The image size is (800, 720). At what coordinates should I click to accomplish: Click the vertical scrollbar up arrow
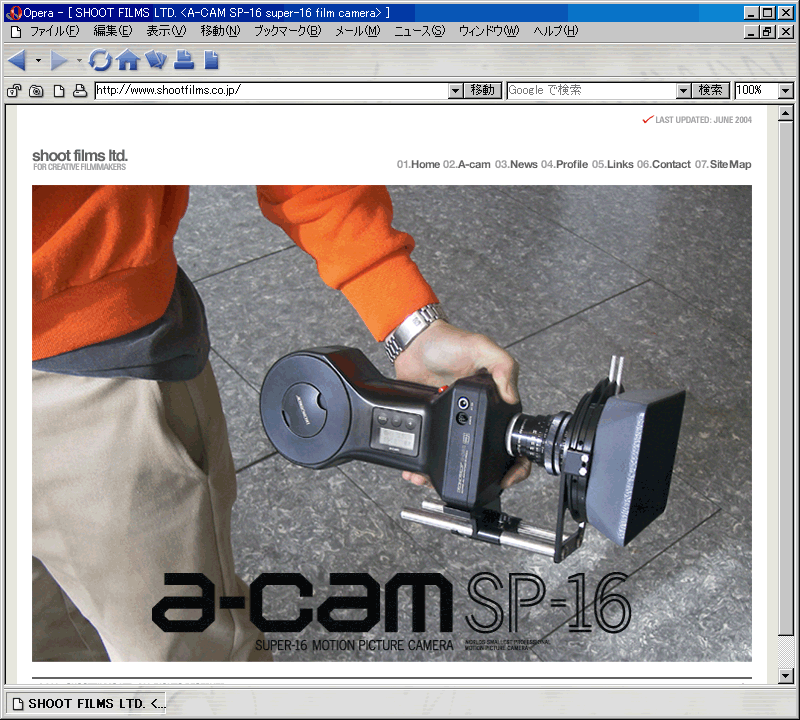(x=786, y=113)
